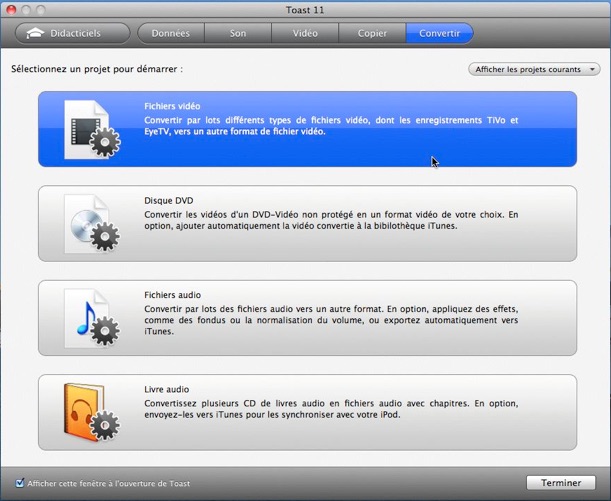Choose the Livre audio project title
611x501 pixels.
tap(166, 389)
